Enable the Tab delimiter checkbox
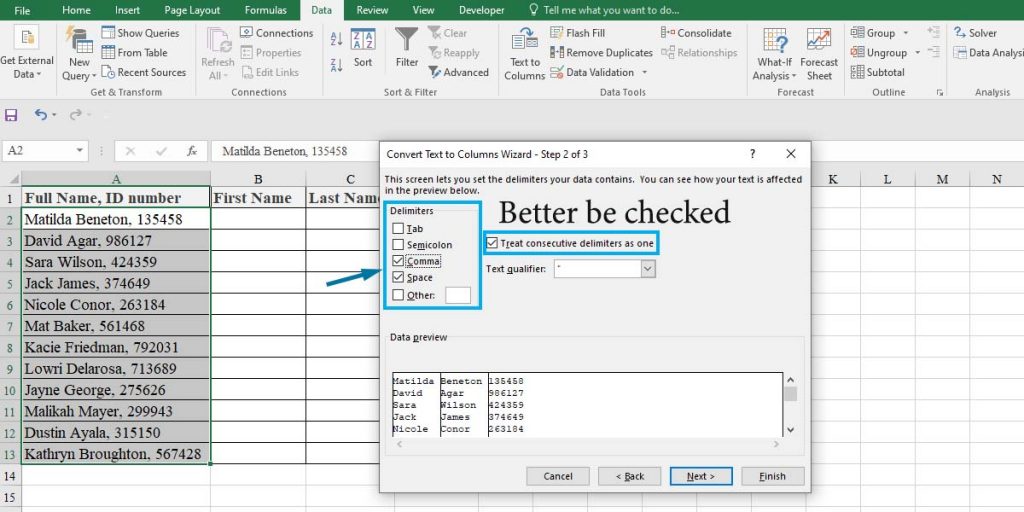1024x512 pixels. 398,229
